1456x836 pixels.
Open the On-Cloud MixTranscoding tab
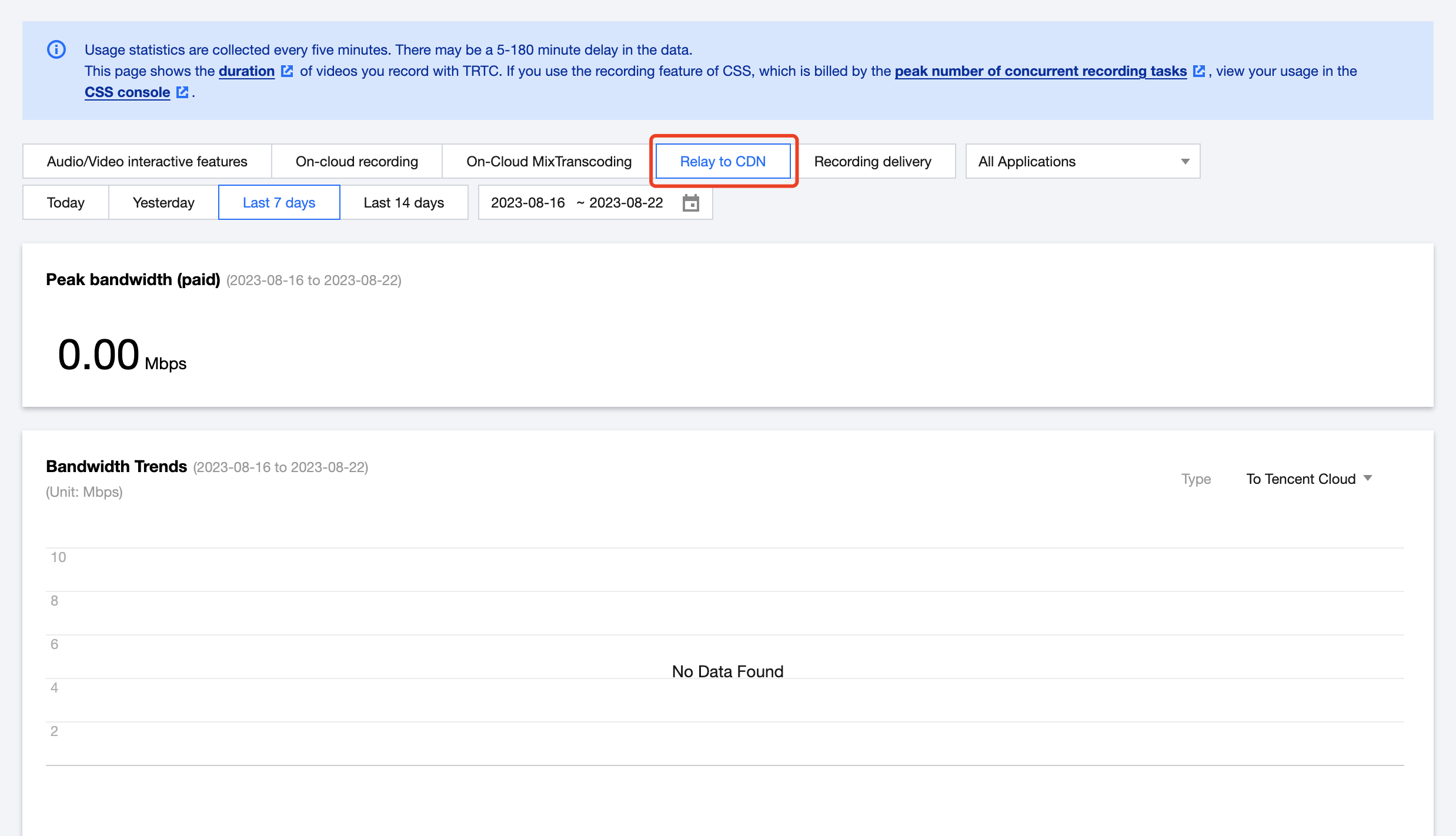pyautogui.click(x=549, y=162)
